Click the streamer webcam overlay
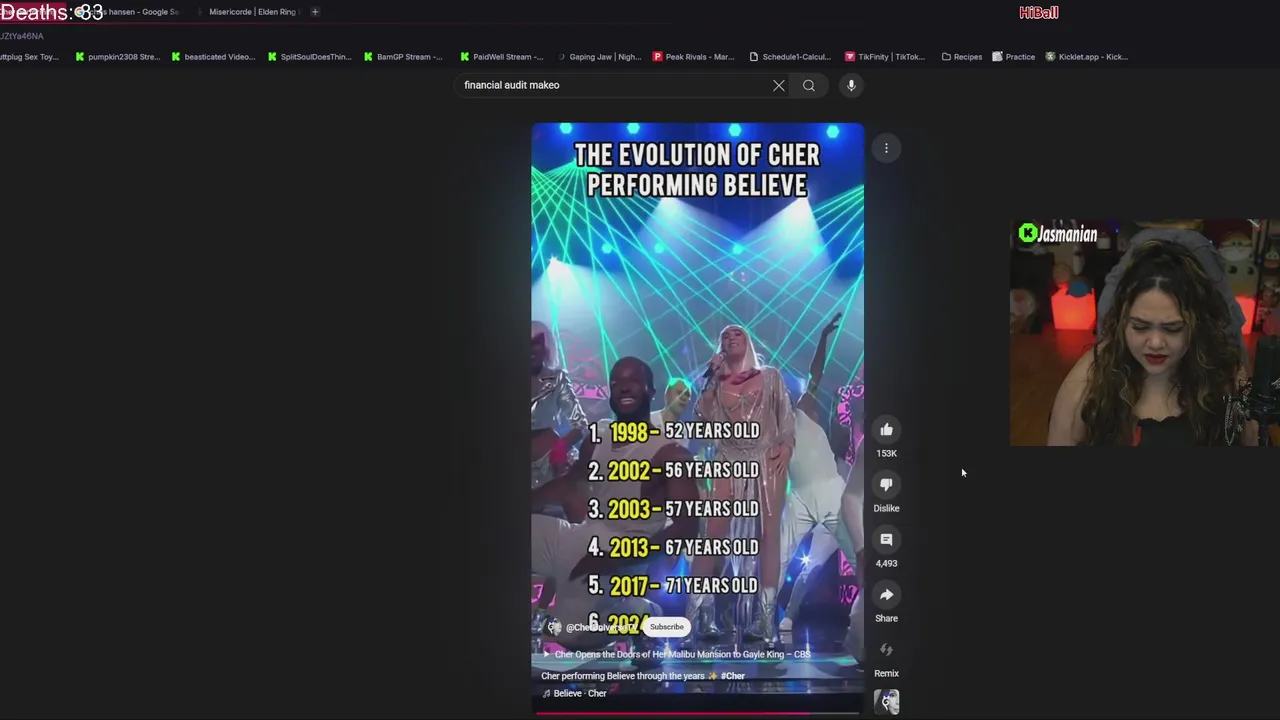1280x720 pixels. point(1144,333)
